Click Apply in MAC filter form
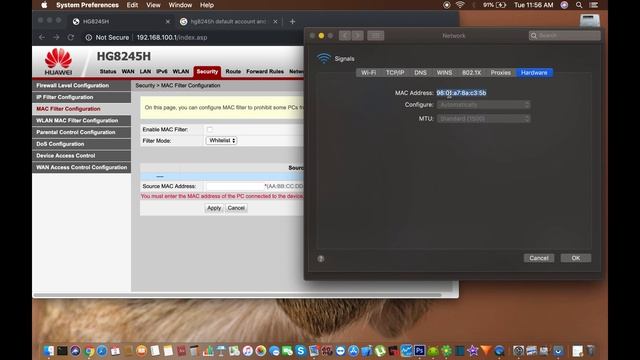This screenshot has width=640, height=360. click(214, 208)
